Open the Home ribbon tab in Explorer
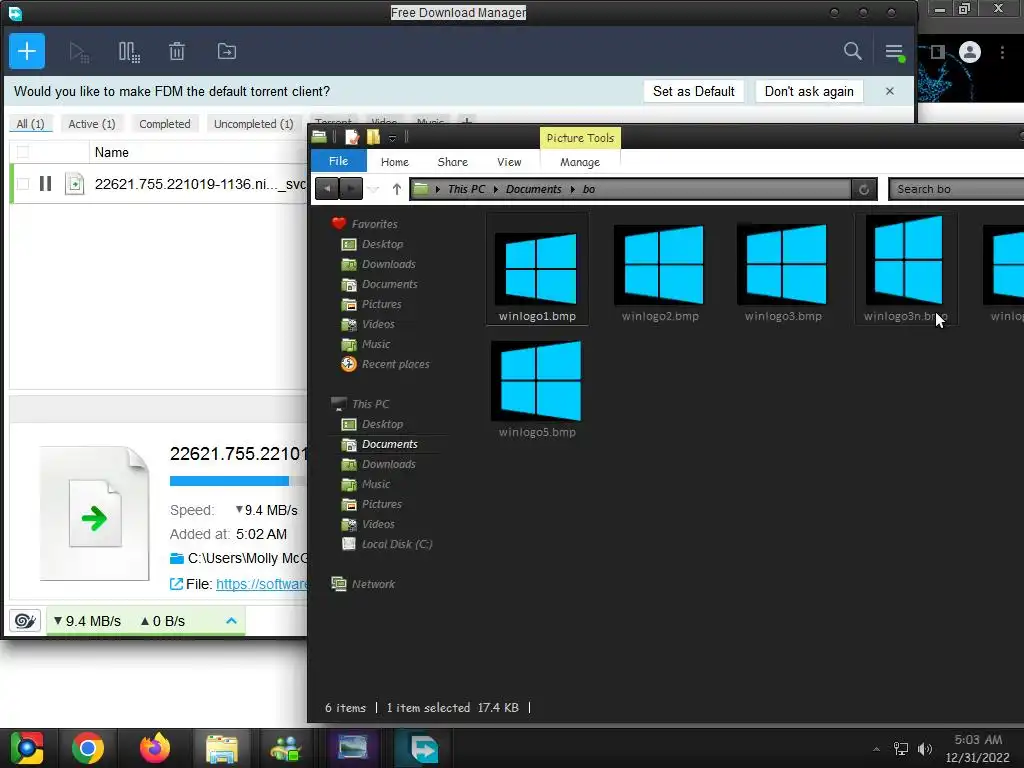1024x768 pixels. click(x=394, y=162)
